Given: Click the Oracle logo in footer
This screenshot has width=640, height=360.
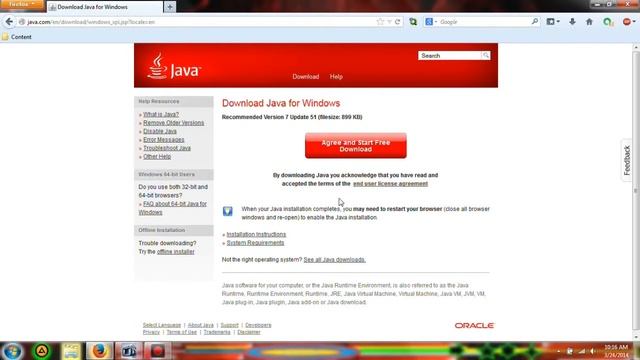Looking at the screenshot, I should [474, 325].
